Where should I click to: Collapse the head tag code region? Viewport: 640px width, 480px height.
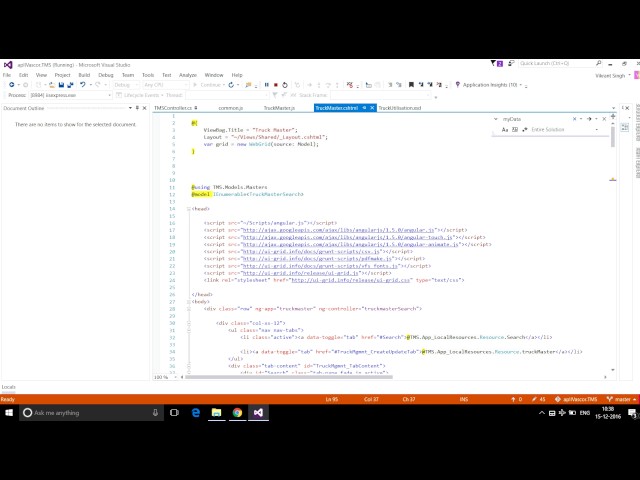coord(189,209)
